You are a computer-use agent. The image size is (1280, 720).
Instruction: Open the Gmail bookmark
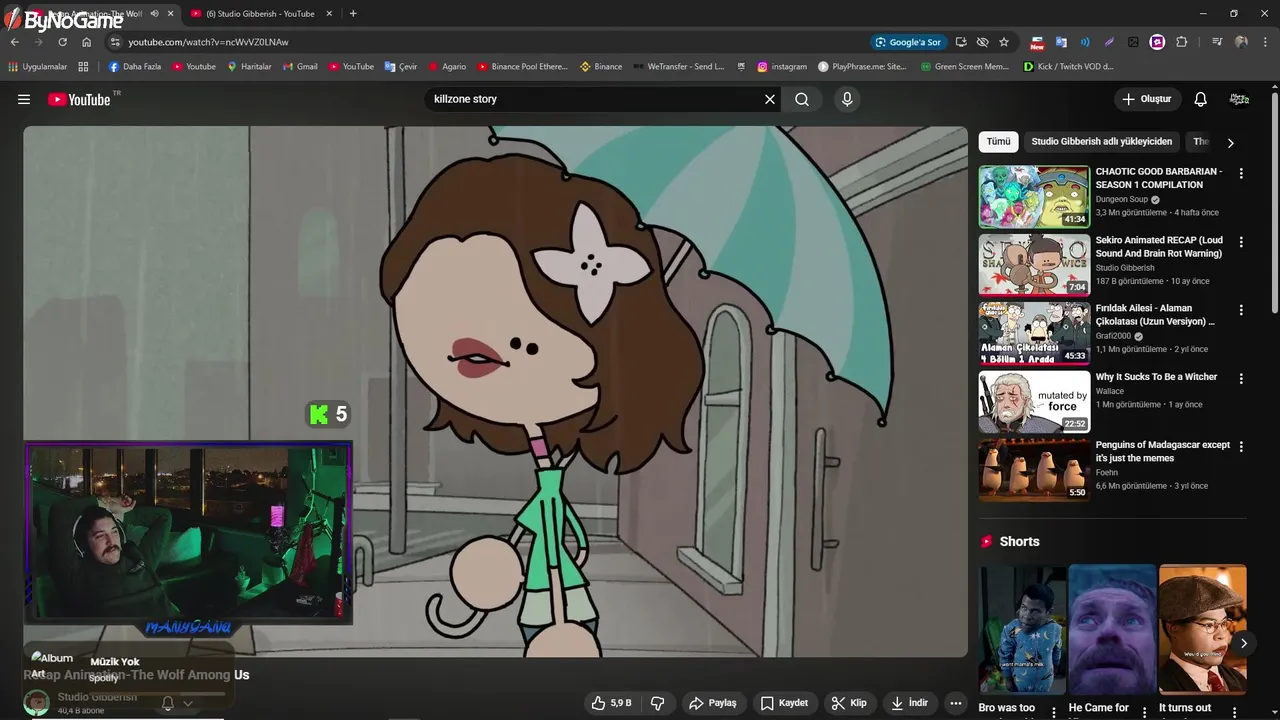pyautogui.click(x=300, y=67)
